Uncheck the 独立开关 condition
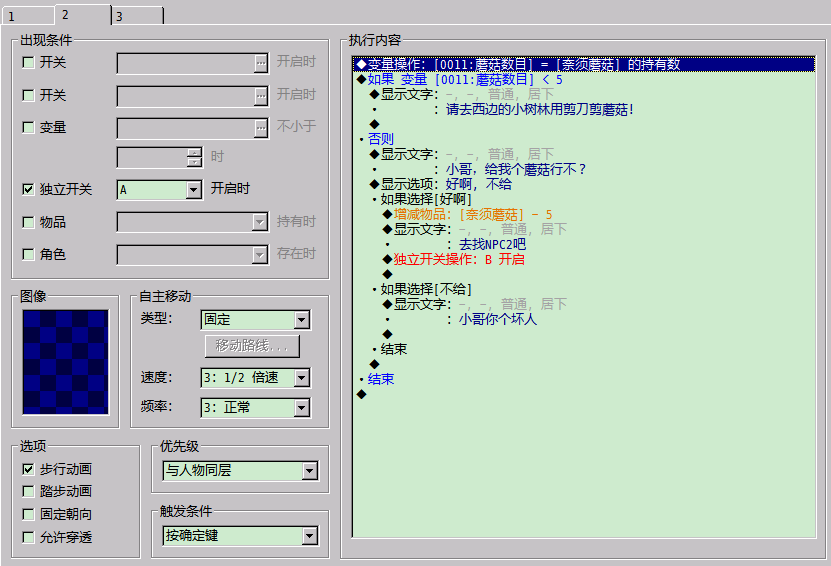Screen dimensions: 831x566 pyautogui.click(x=28, y=189)
